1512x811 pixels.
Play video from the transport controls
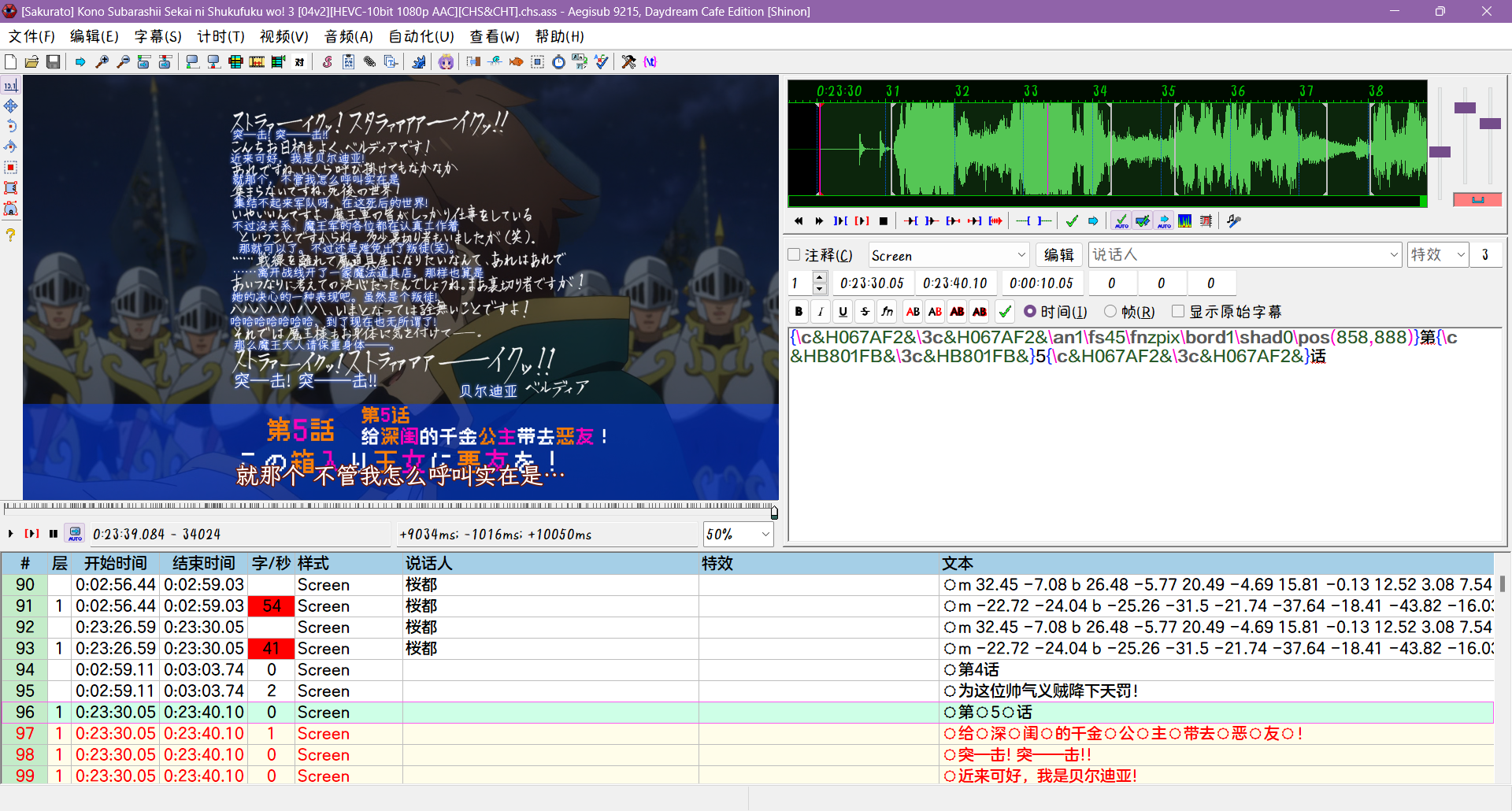click(x=10, y=534)
